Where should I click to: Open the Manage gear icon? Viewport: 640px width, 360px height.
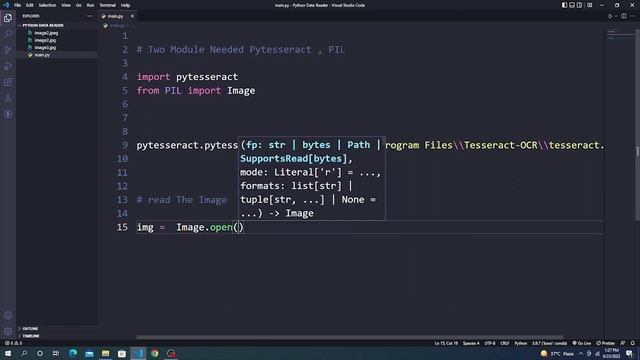pyautogui.click(x=8, y=331)
